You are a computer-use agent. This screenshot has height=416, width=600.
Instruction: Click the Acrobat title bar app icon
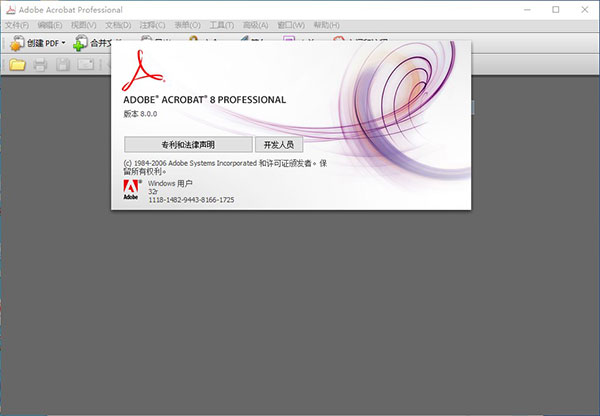11,10
